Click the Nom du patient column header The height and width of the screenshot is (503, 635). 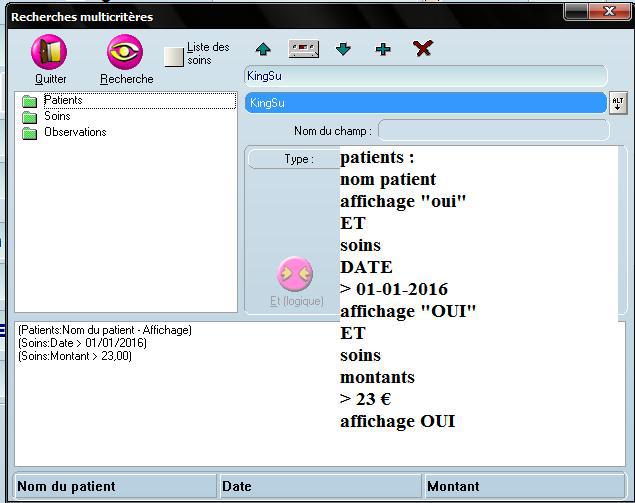[115, 487]
